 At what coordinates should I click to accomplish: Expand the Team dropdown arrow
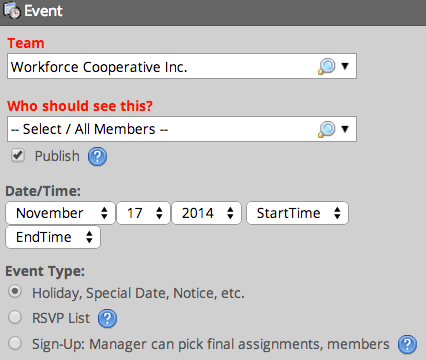coord(345,66)
